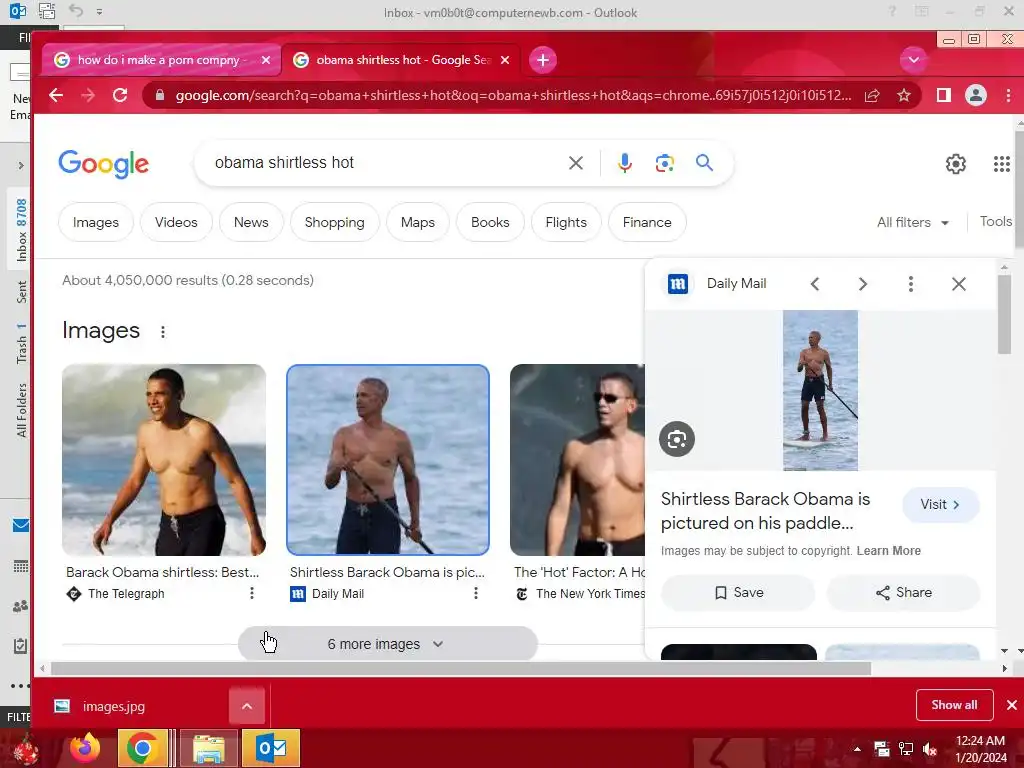Select the News filter chip

coord(251,223)
